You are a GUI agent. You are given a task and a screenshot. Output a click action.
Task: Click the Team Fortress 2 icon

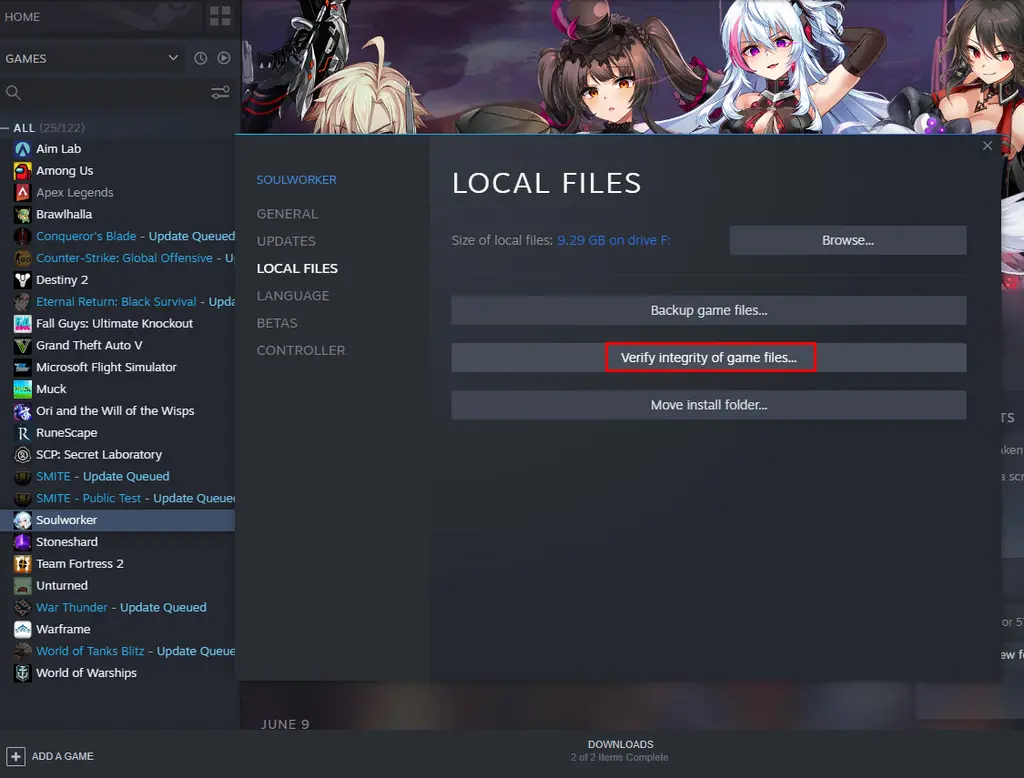click(x=22, y=564)
